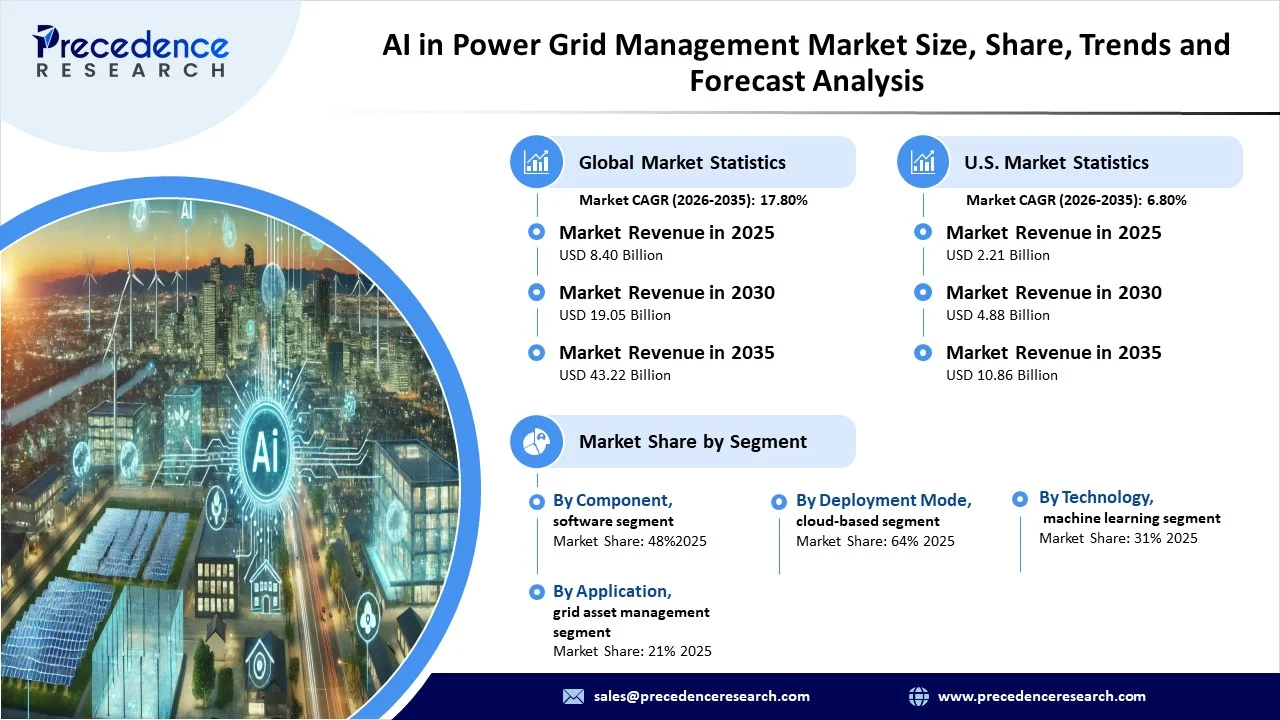
Task: Click the USD 19.05 Billion value
Action: click(x=615, y=315)
